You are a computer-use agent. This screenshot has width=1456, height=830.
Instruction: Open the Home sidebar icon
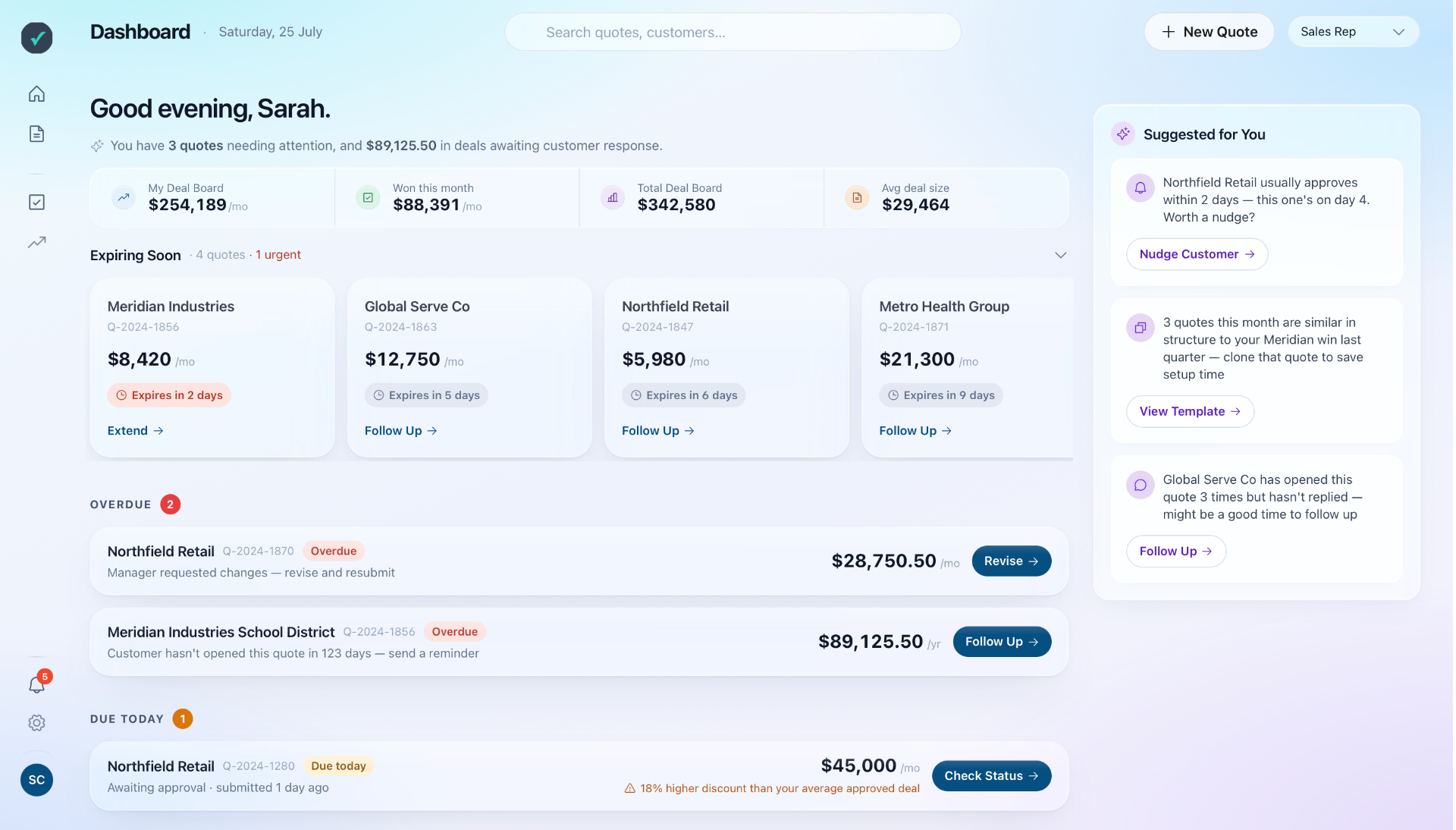click(36, 94)
